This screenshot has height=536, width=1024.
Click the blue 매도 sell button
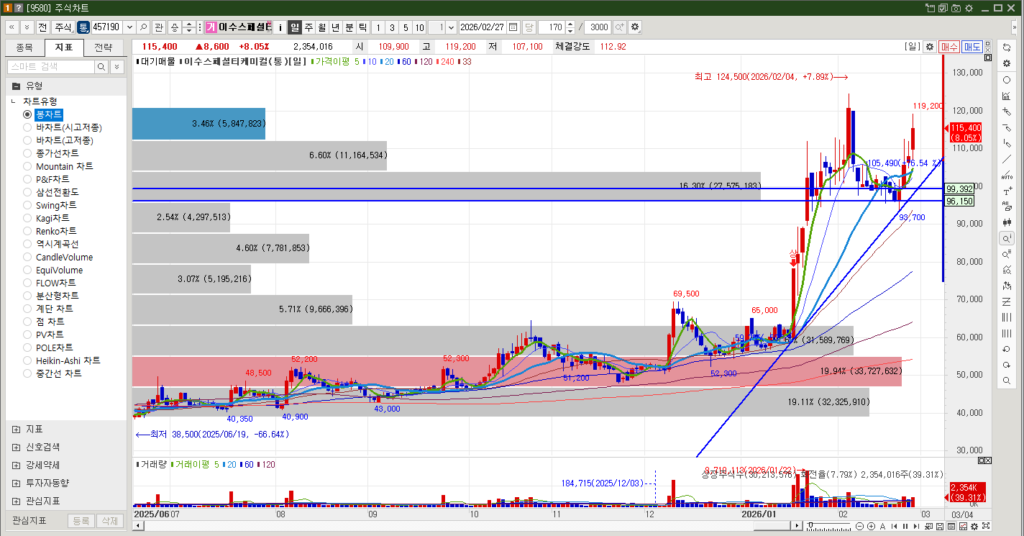972,47
